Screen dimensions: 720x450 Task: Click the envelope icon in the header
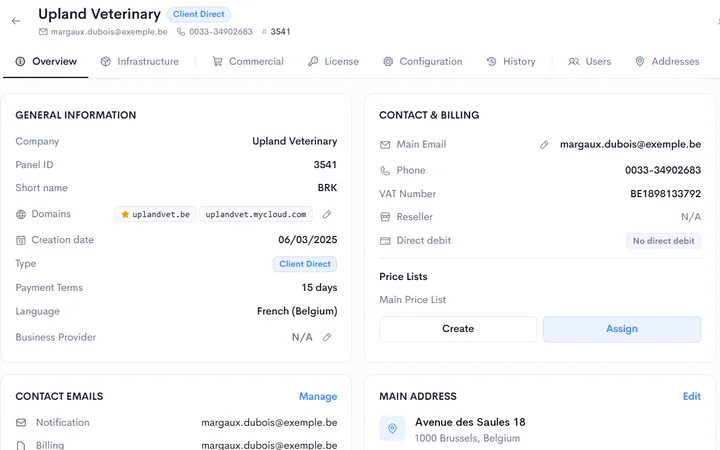(43, 32)
